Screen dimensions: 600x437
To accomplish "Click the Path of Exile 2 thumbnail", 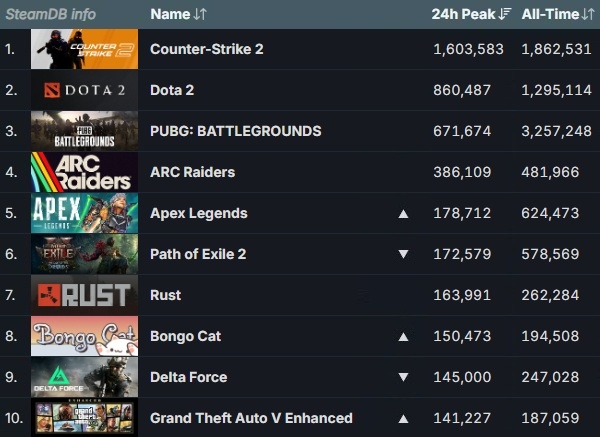I will pyautogui.click(x=84, y=254).
